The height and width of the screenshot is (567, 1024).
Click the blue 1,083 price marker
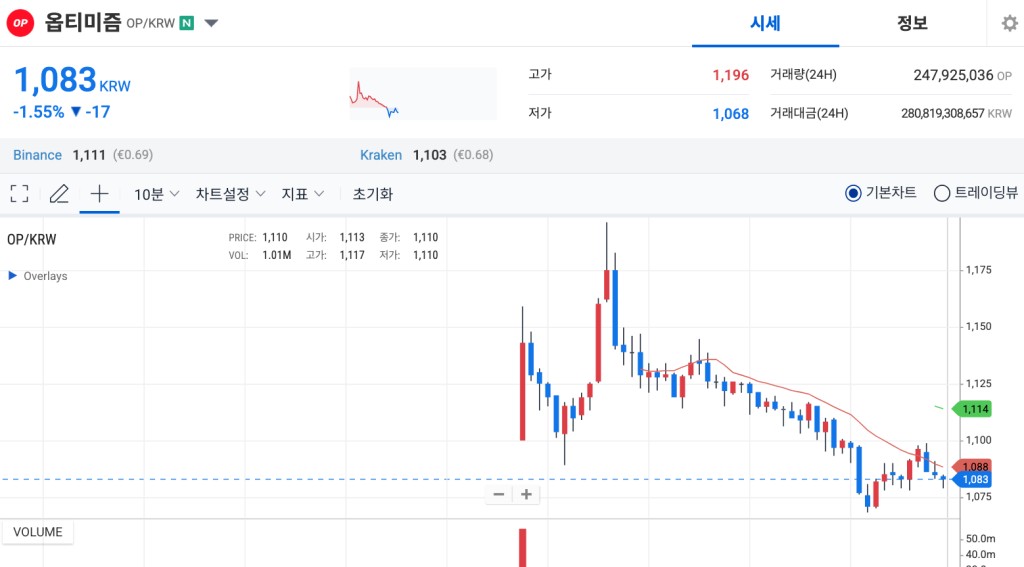[x=972, y=479]
